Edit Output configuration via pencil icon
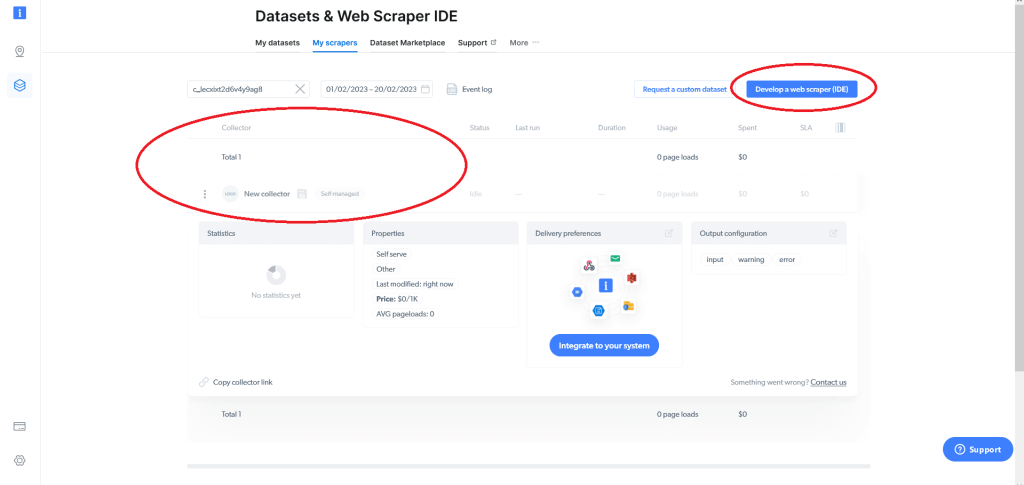The width and height of the screenshot is (1024, 485). click(833, 233)
